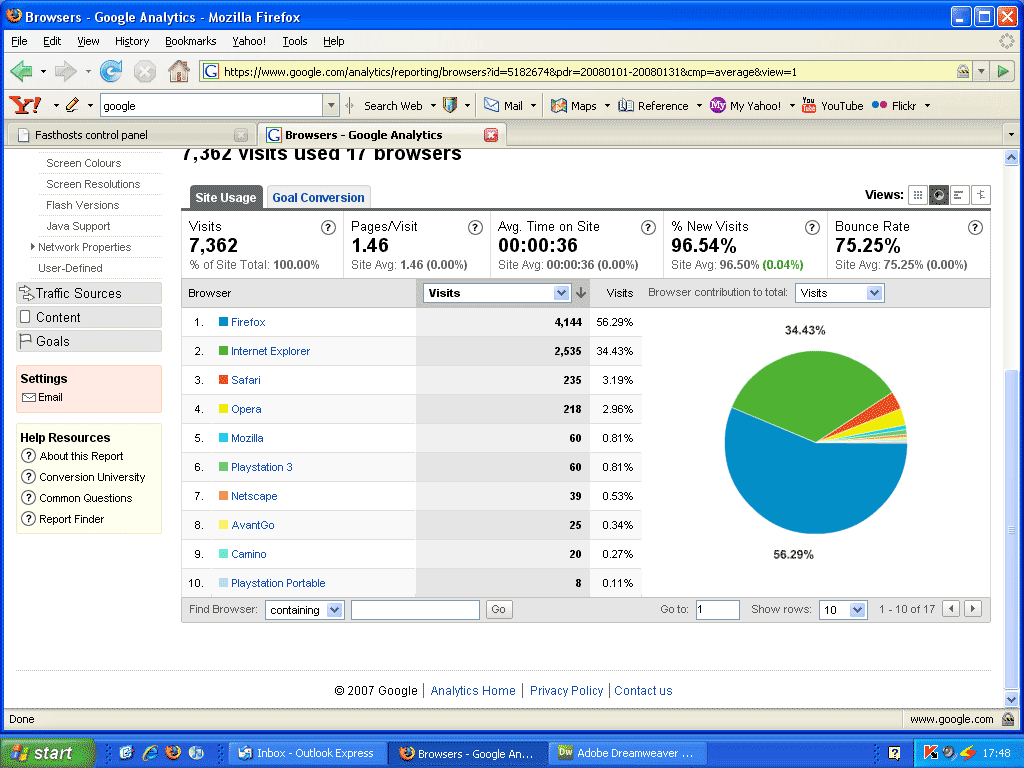1024x768 pixels.
Task: Go to the Firefox home page icon
Action: tap(178, 71)
